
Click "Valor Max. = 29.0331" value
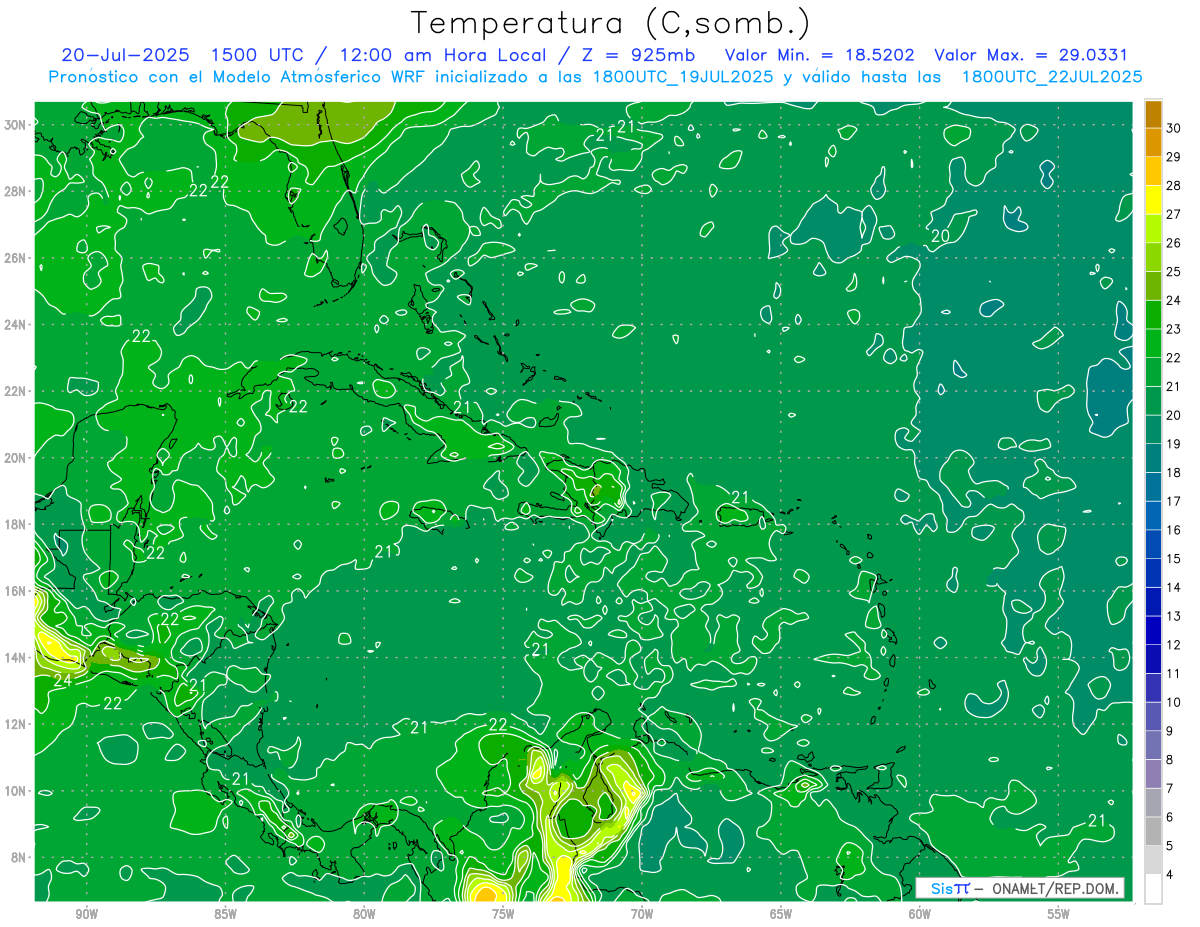[1030, 55]
